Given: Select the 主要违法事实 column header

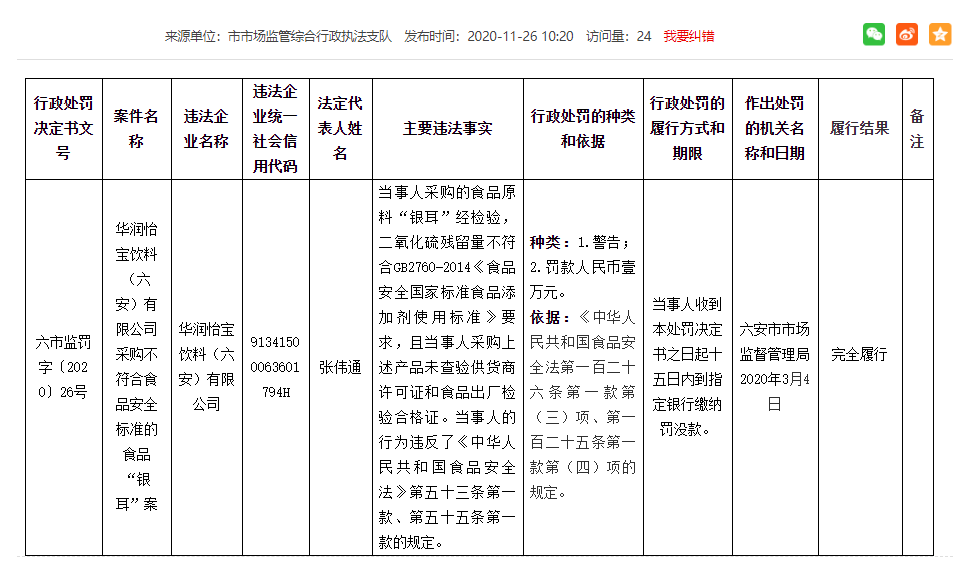Looking at the screenshot, I should pos(447,128).
